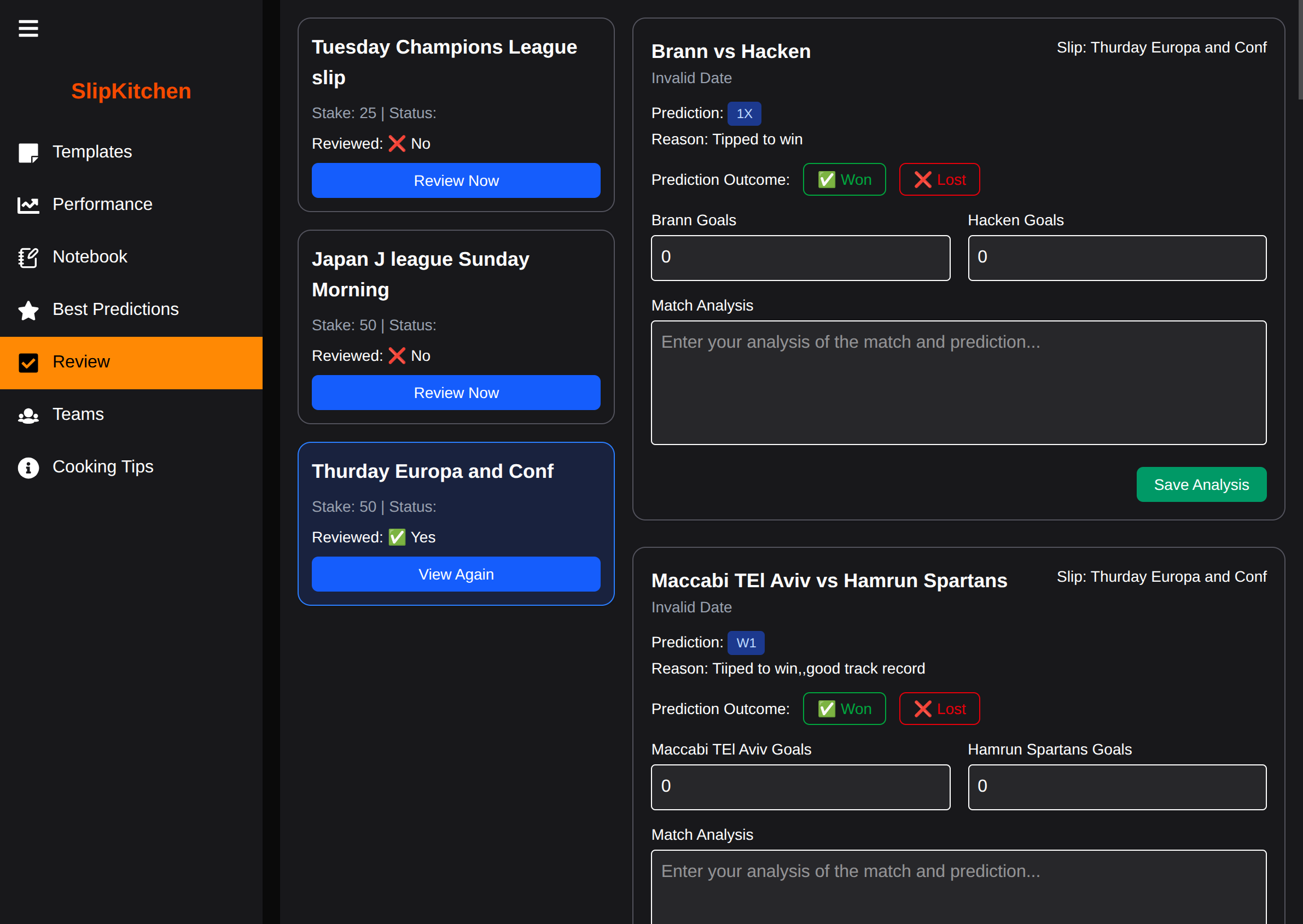The image size is (1303, 924).
Task: Click the Cooking Tips info icon
Action: tap(28, 467)
